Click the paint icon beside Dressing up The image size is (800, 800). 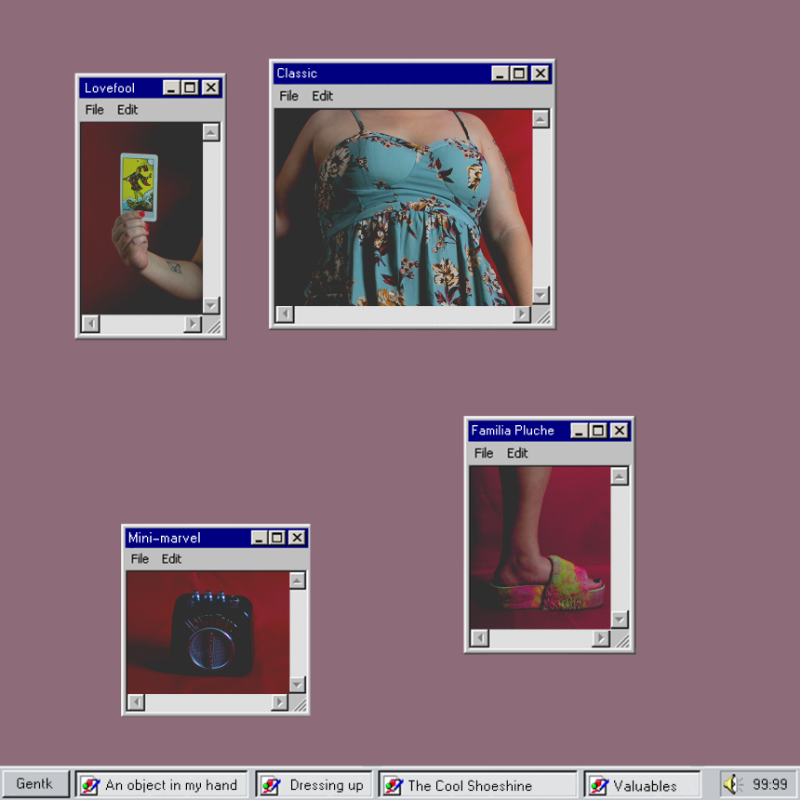[270, 785]
